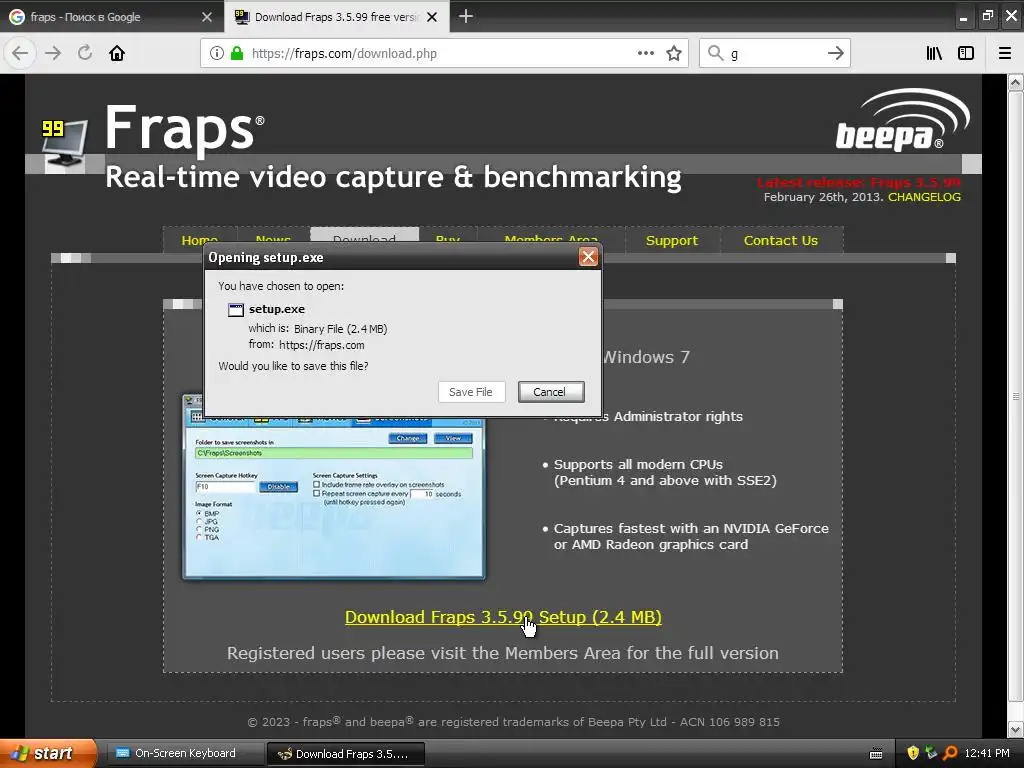This screenshot has height=768, width=1024.
Task: Click the Fraps monitor logo icon
Action: point(64,145)
